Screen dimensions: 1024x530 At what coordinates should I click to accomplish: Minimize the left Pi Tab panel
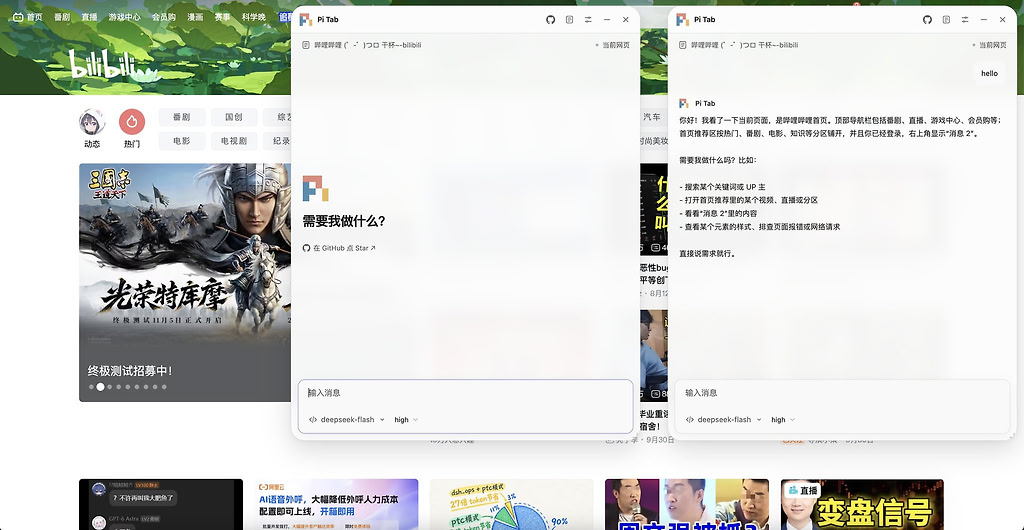607,20
